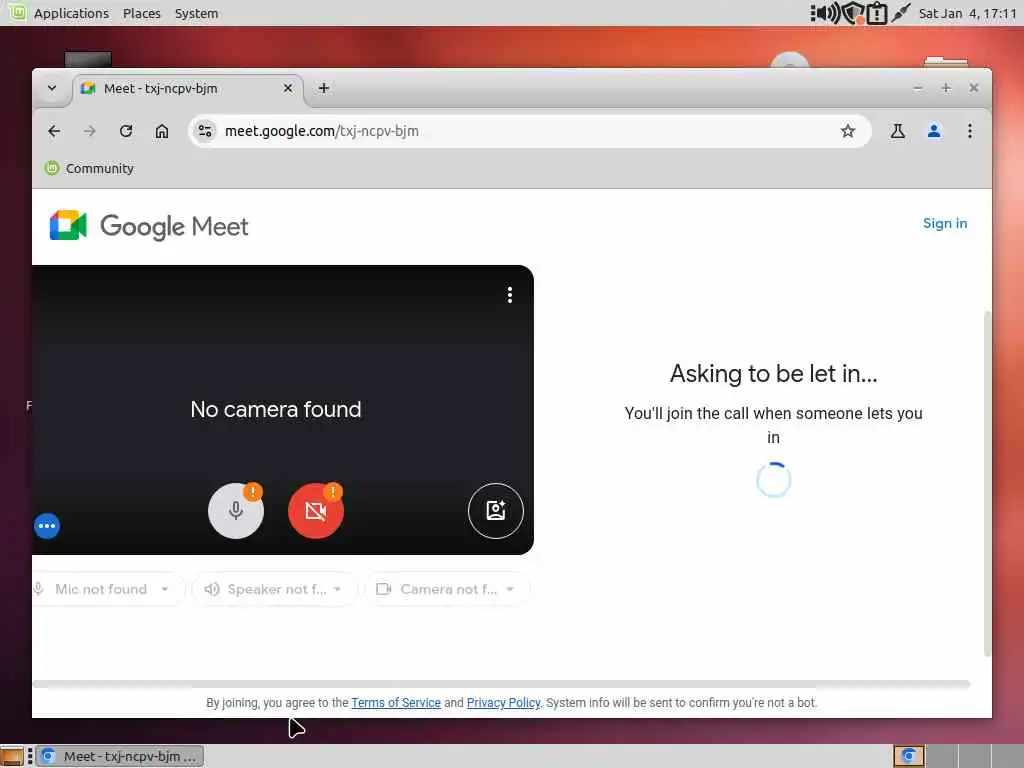Go forward in browser history
The image size is (1024, 768).
(89, 131)
